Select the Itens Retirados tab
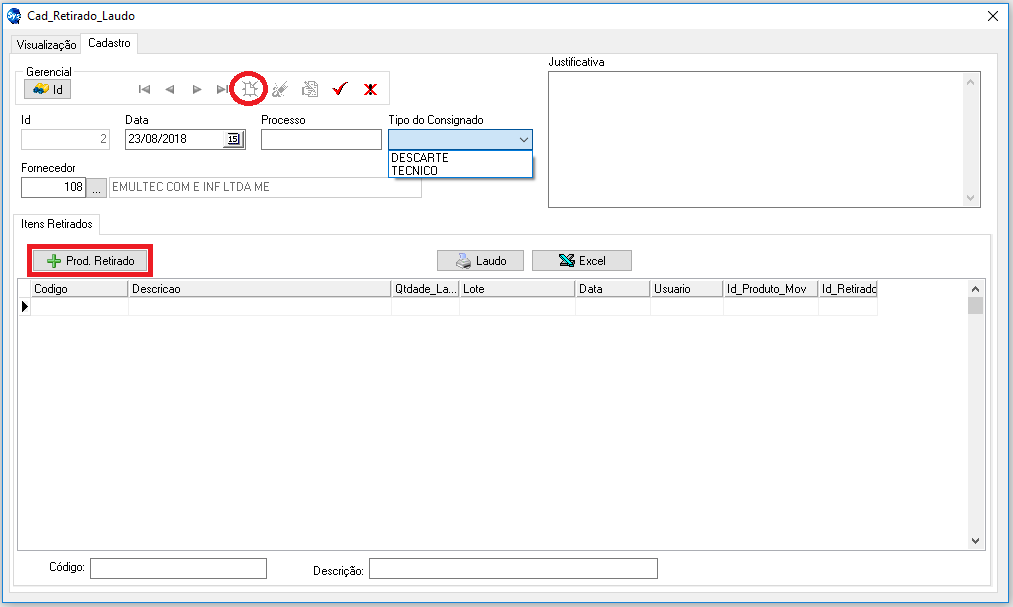 57,225
